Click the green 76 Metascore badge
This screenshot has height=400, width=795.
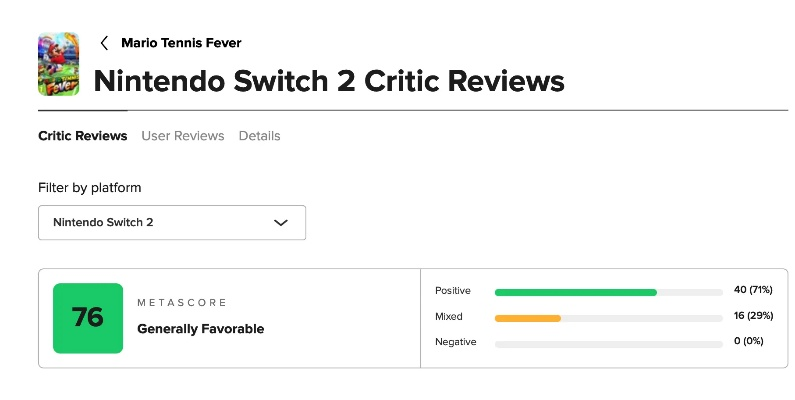click(88, 318)
